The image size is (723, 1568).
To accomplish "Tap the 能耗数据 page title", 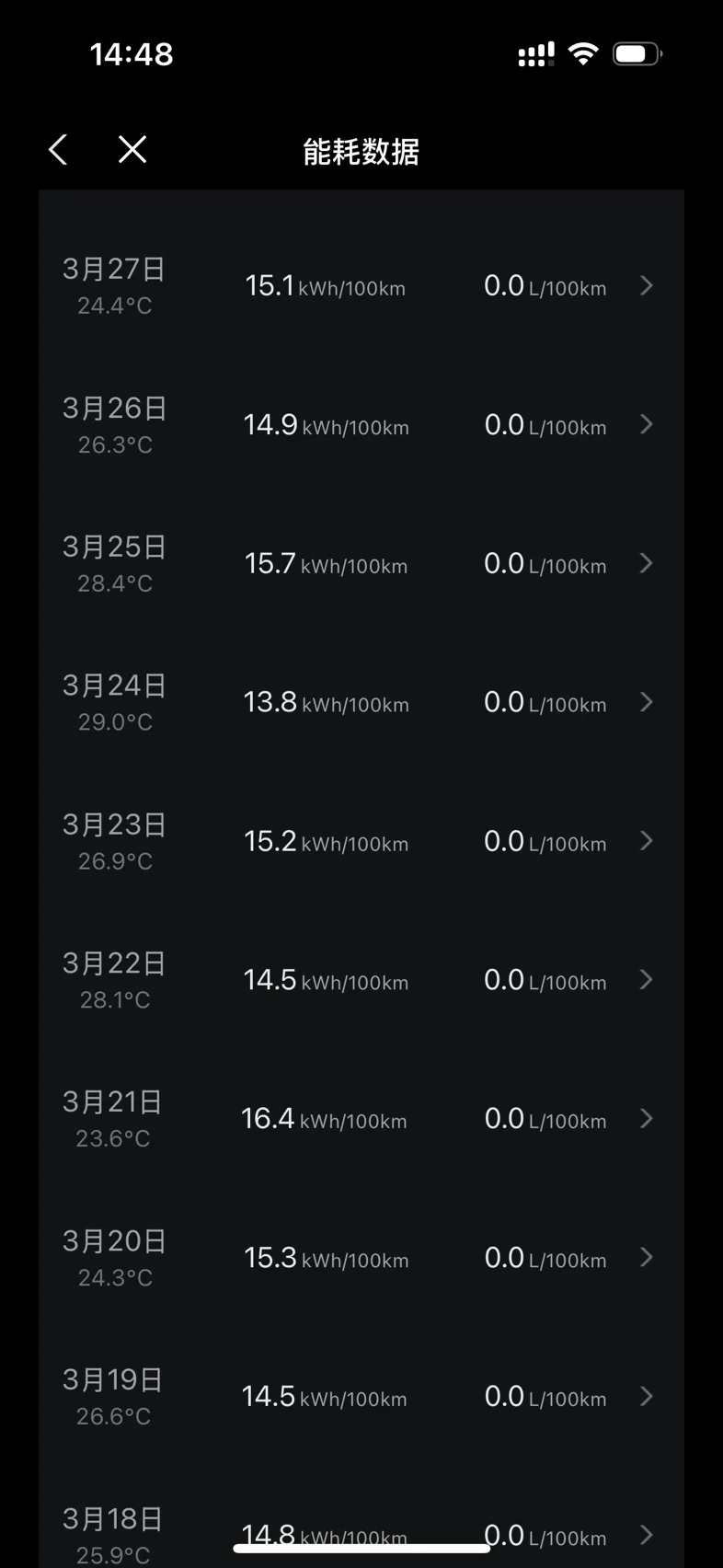I will (x=361, y=152).
